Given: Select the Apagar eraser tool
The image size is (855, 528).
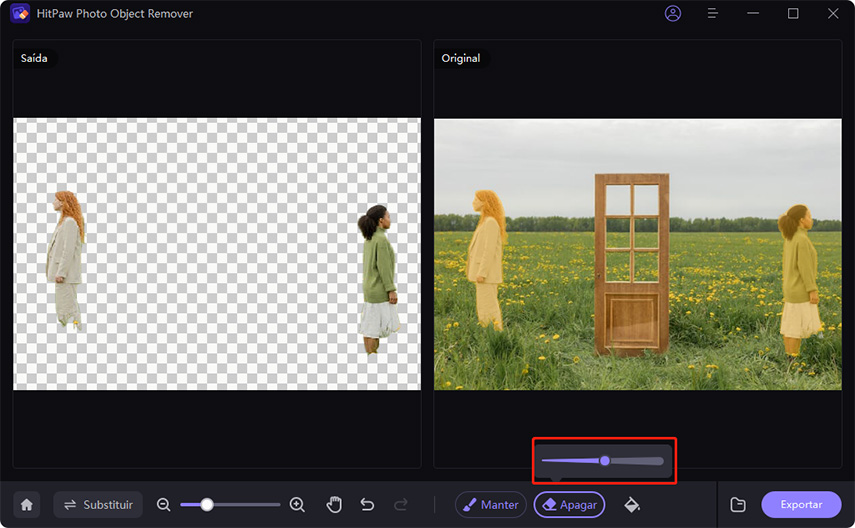Looking at the screenshot, I should point(570,505).
